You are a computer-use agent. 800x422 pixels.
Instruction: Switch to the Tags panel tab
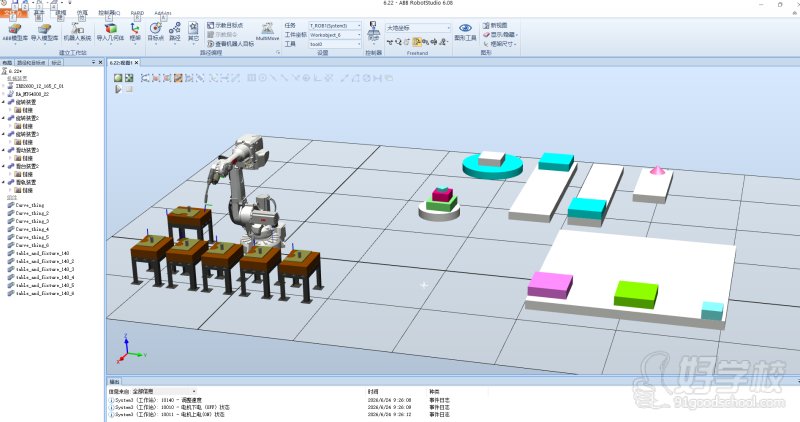pyautogui.click(x=56, y=62)
